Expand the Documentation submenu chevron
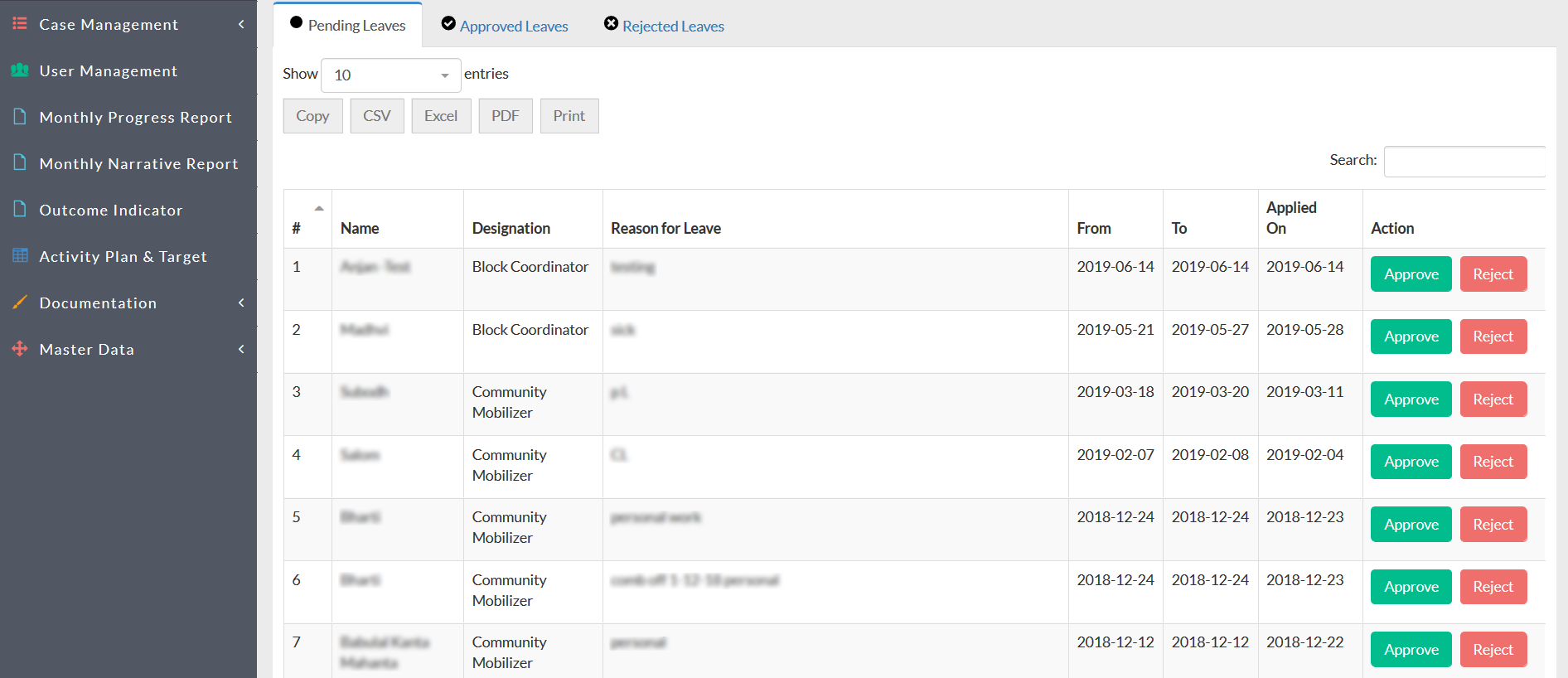 241,303
